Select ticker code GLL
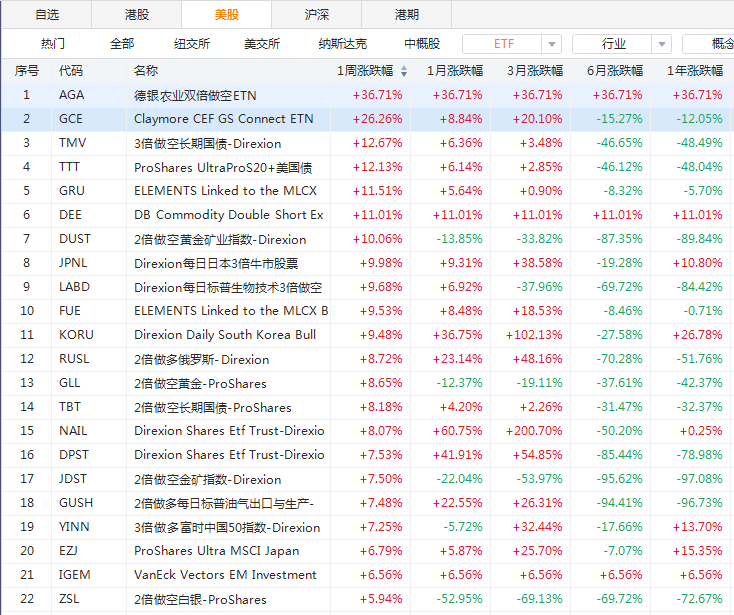Image resolution: width=734 pixels, height=615 pixels. 69,383
